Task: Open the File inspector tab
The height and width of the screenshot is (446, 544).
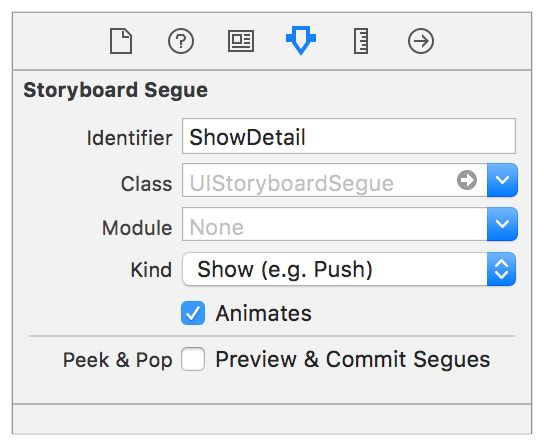Action: 121,41
